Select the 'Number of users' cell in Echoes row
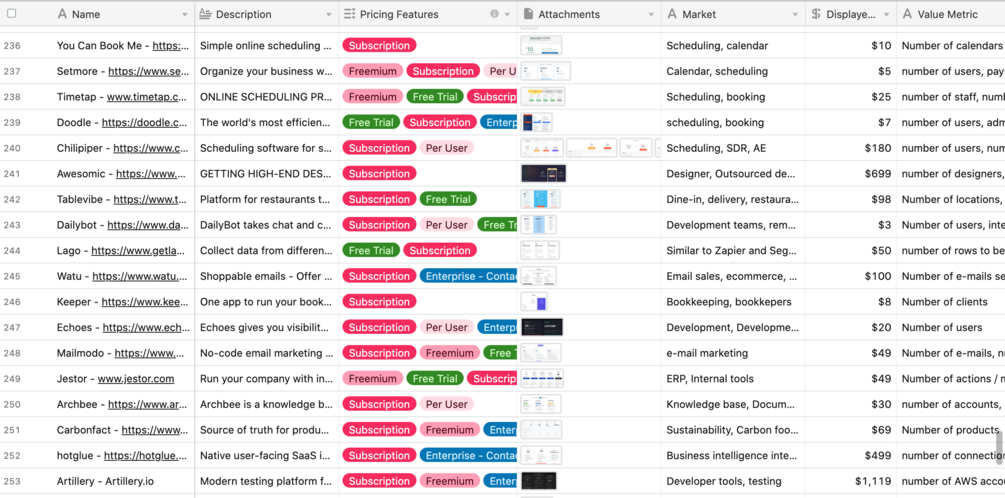Screen dimensions: 1005x498 click(951, 328)
